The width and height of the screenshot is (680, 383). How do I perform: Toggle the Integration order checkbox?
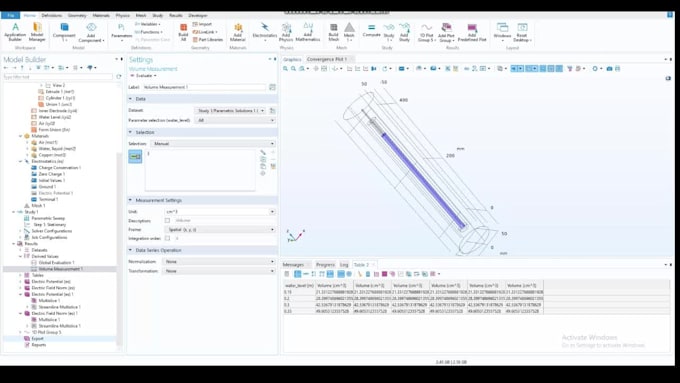click(167, 239)
